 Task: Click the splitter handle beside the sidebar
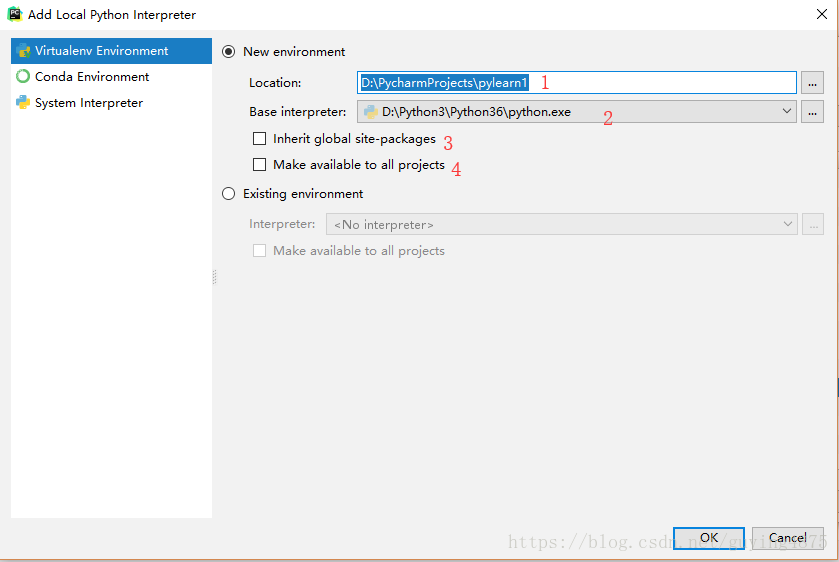215,277
